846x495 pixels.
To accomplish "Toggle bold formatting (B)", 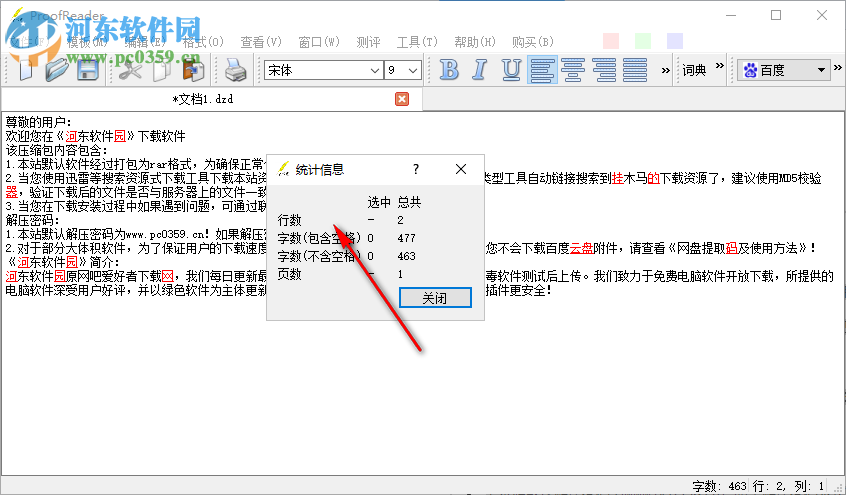I will click(x=449, y=70).
